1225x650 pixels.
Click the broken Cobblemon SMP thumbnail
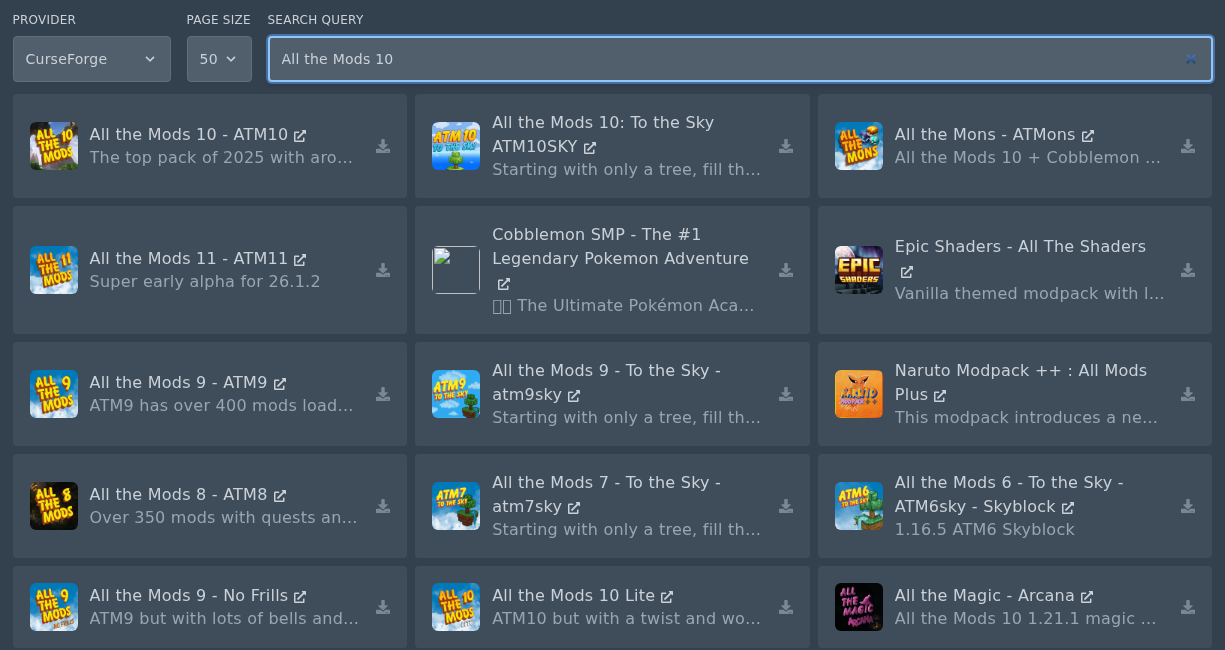(x=456, y=270)
